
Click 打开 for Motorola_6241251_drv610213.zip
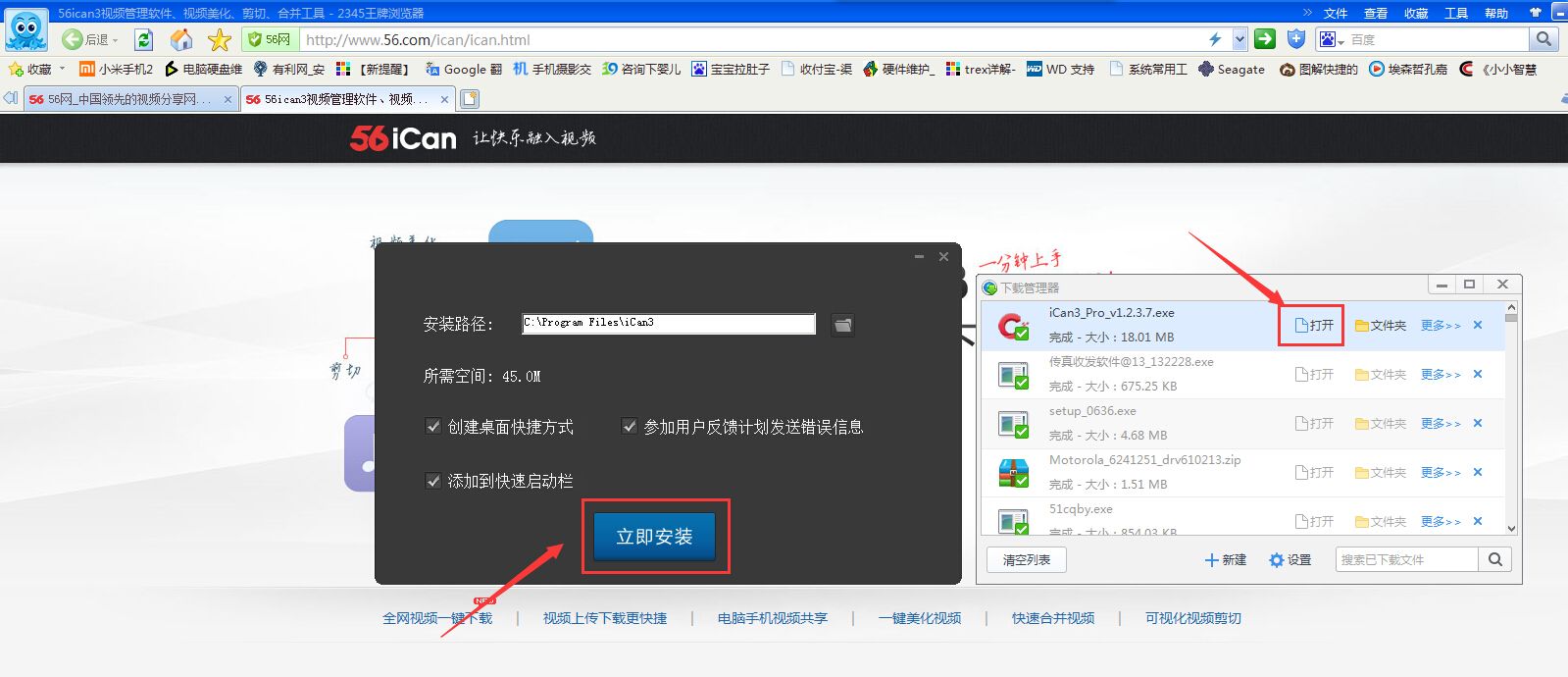click(x=1315, y=472)
